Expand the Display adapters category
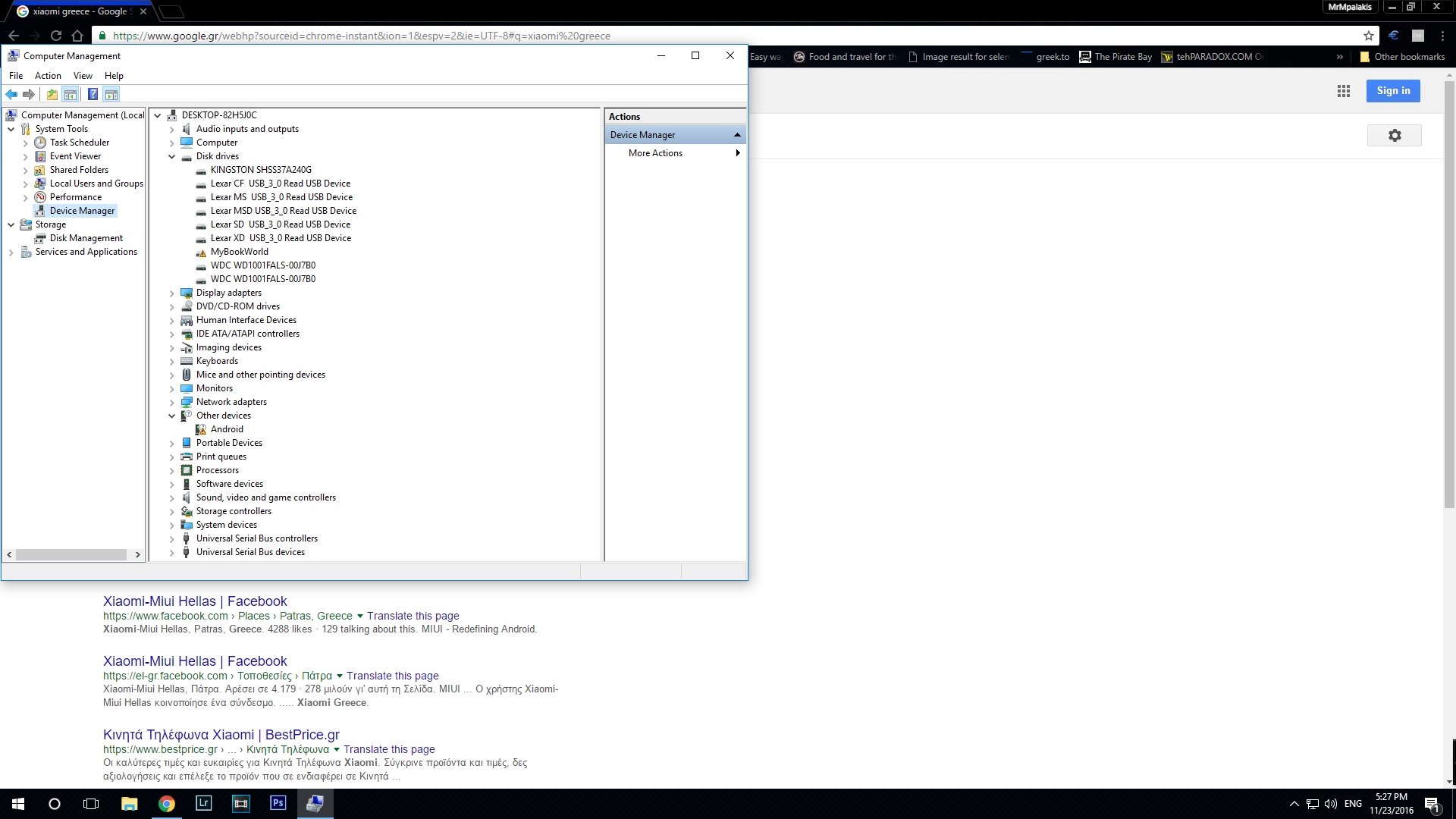The width and height of the screenshot is (1456, 819). pos(172,293)
